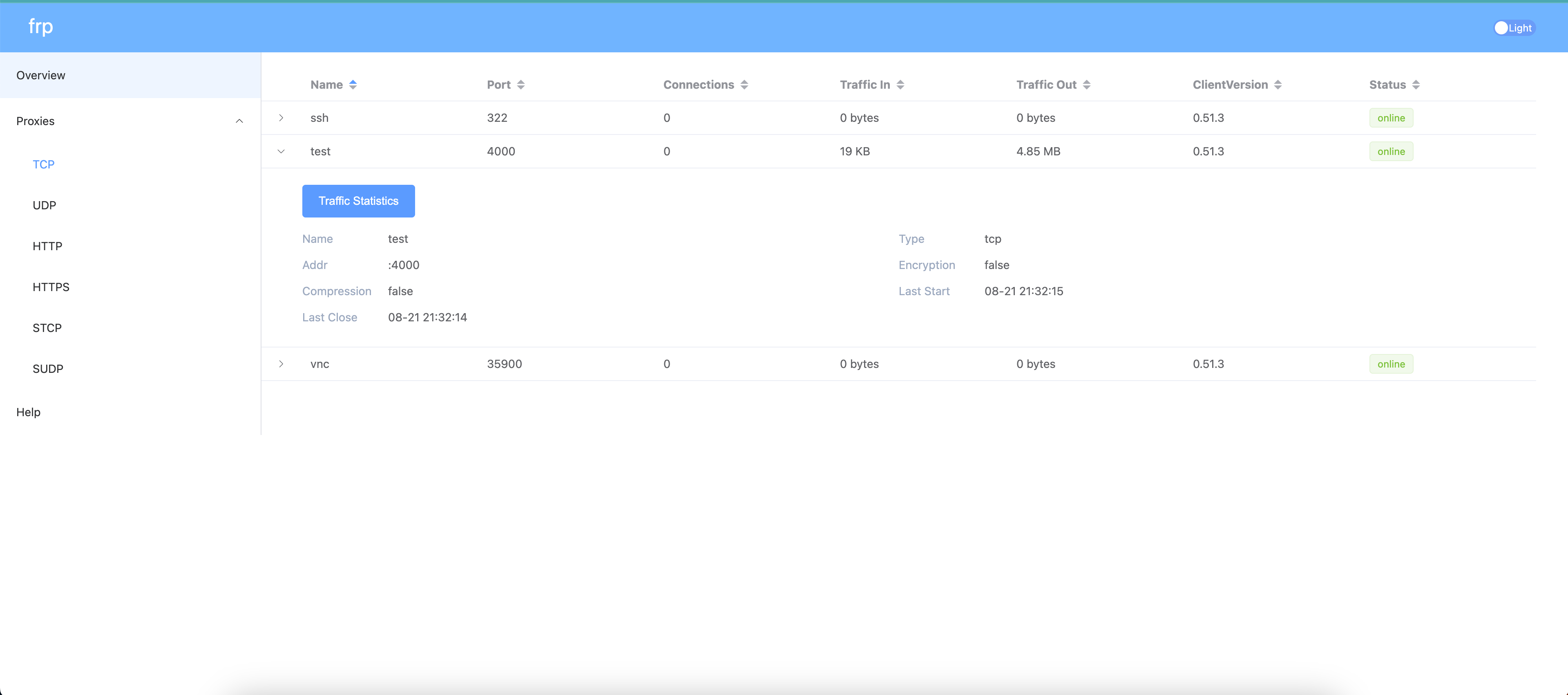Open the Help sidebar link

pyautogui.click(x=29, y=412)
